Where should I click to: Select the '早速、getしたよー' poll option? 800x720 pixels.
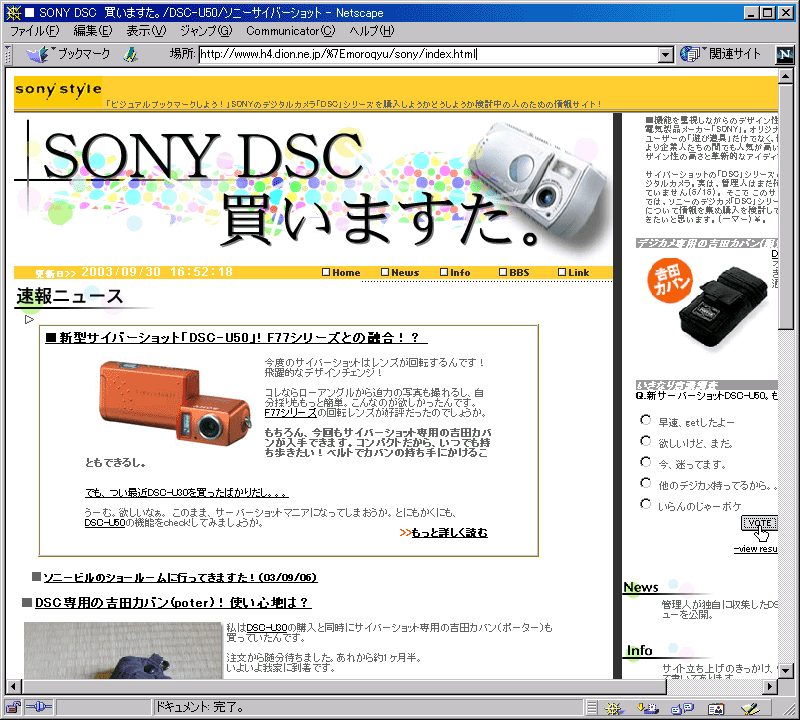click(645, 420)
